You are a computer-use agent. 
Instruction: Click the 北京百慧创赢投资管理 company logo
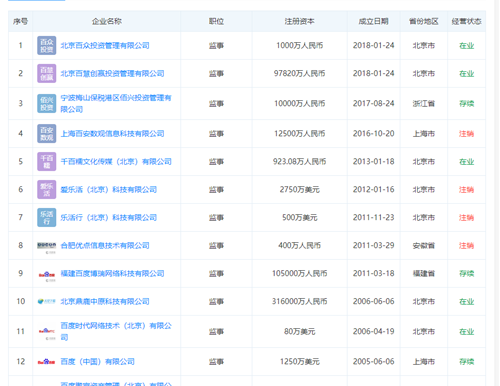[47, 74]
